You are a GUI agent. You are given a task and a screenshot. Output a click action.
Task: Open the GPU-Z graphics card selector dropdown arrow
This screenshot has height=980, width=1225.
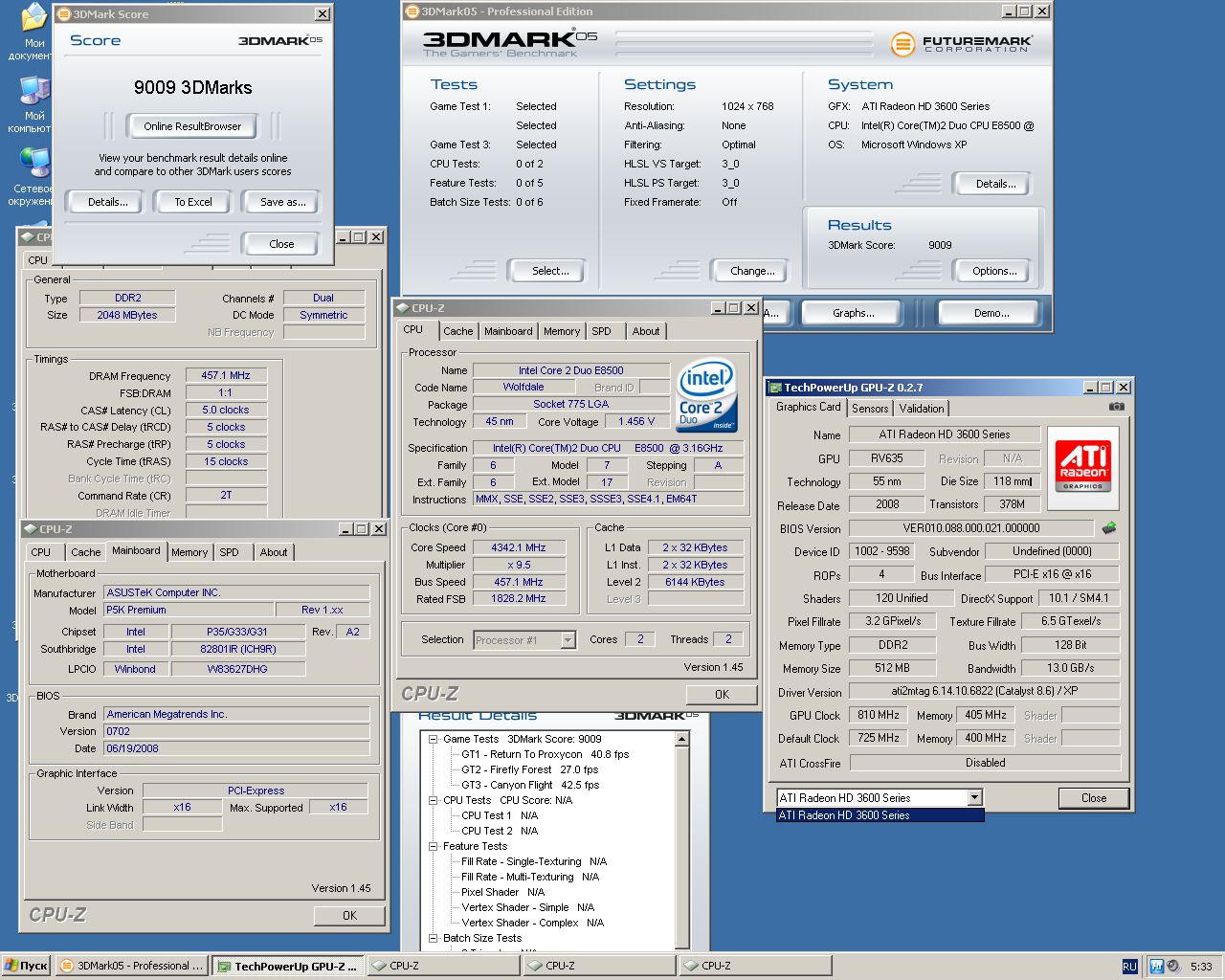974,797
